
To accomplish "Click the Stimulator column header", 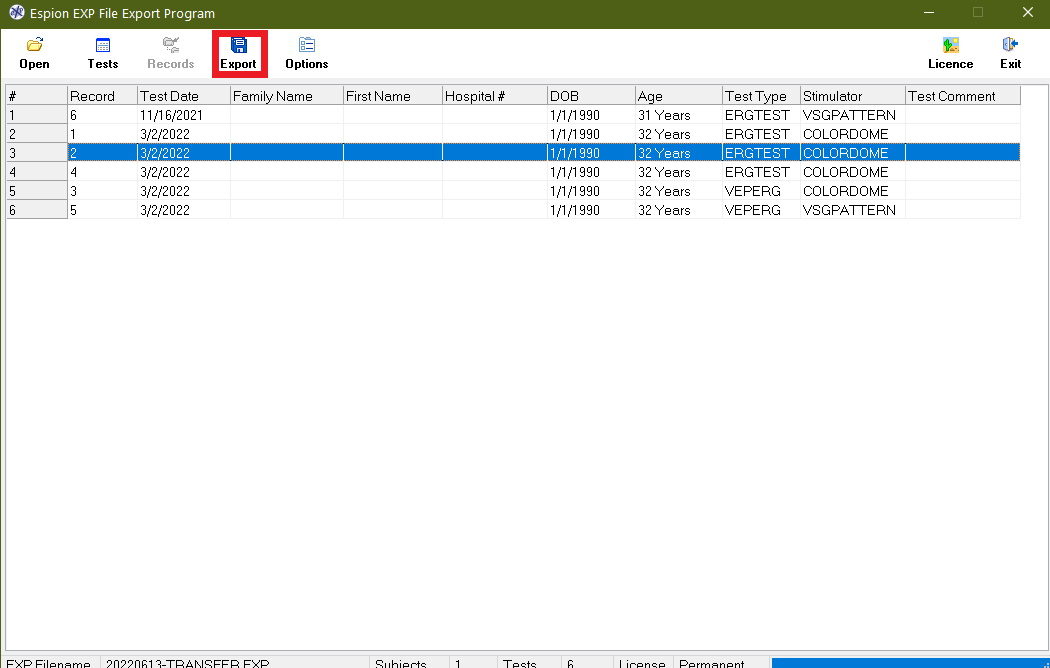I will (853, 96).
